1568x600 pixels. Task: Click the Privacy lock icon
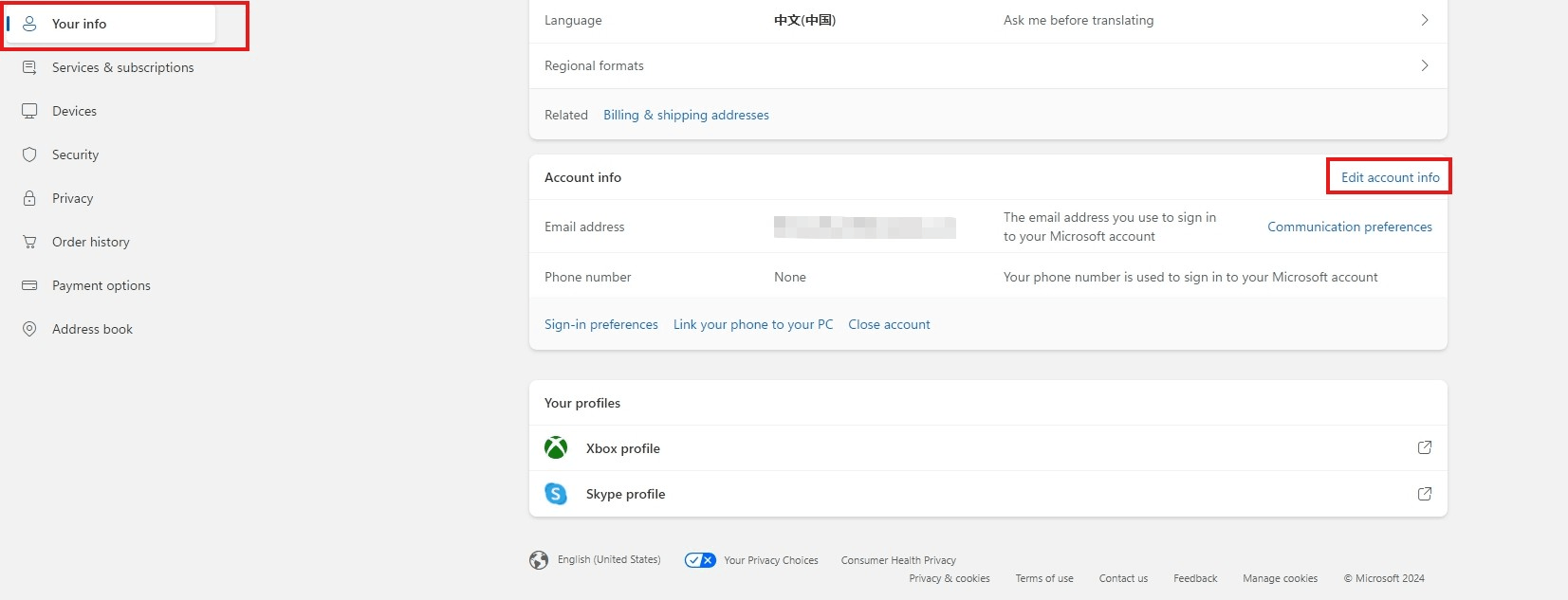click(x=29, y=198)
